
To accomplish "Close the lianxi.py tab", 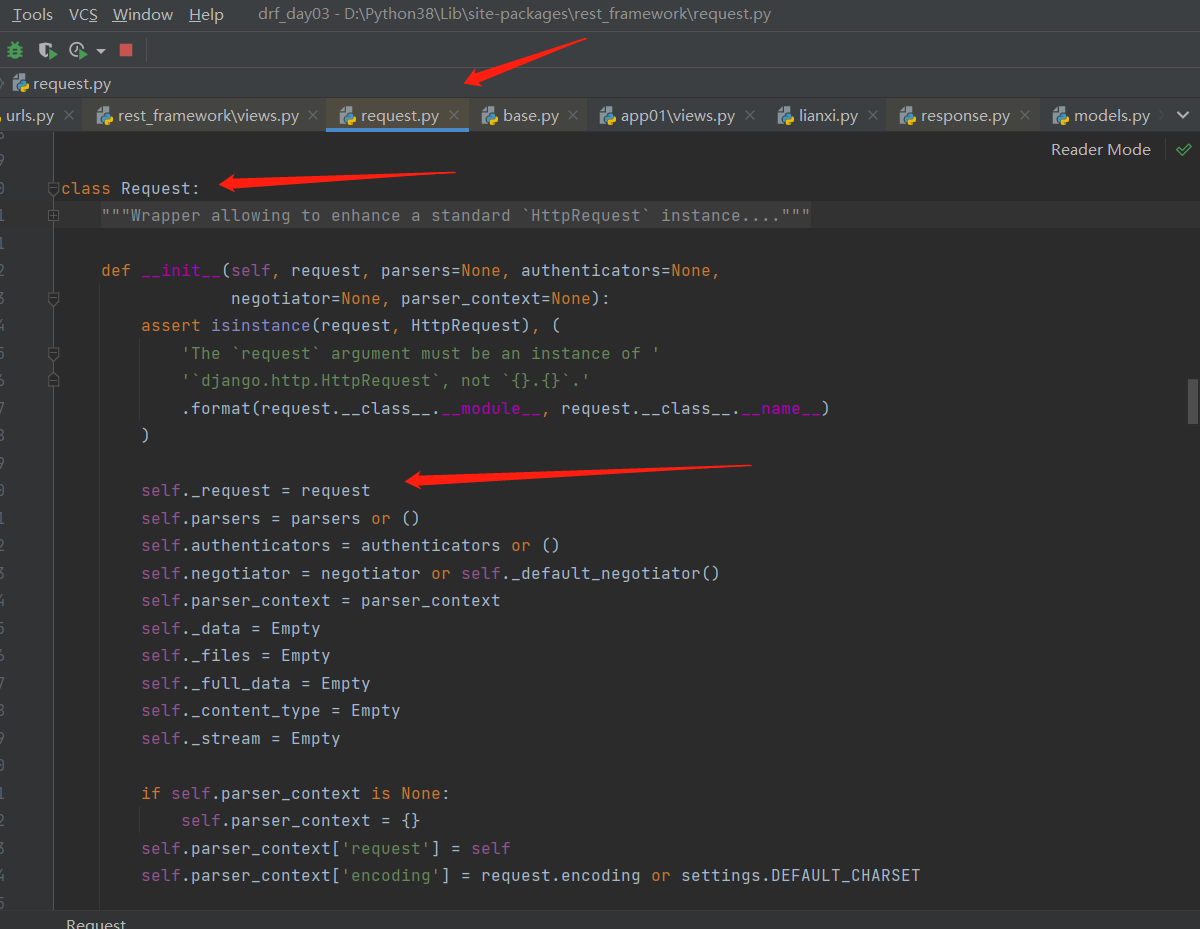I will coord(872,116).
